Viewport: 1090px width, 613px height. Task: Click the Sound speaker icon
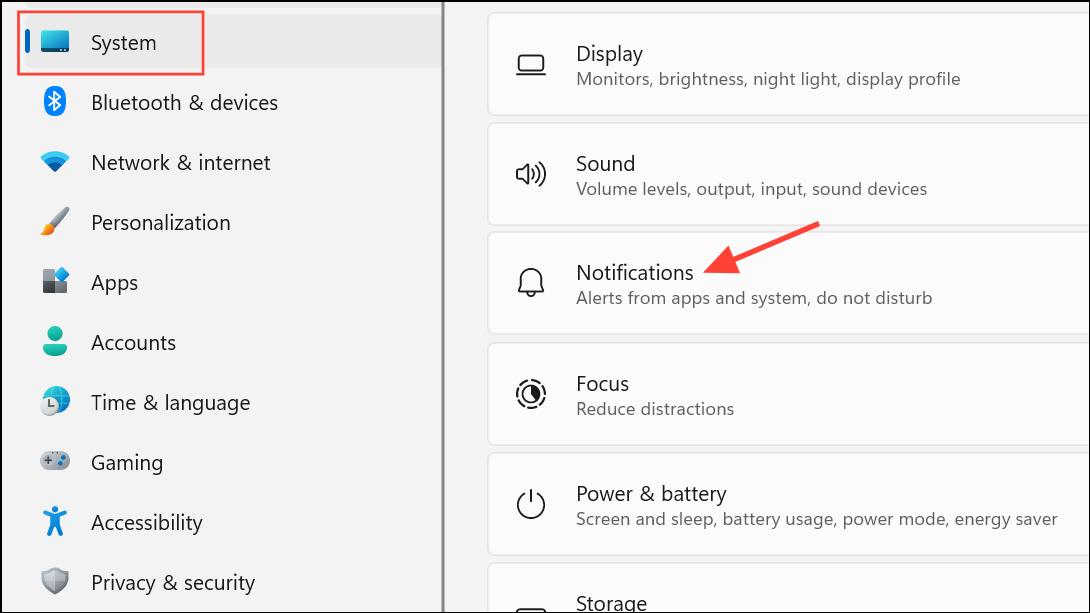click(x=530, y=175)
